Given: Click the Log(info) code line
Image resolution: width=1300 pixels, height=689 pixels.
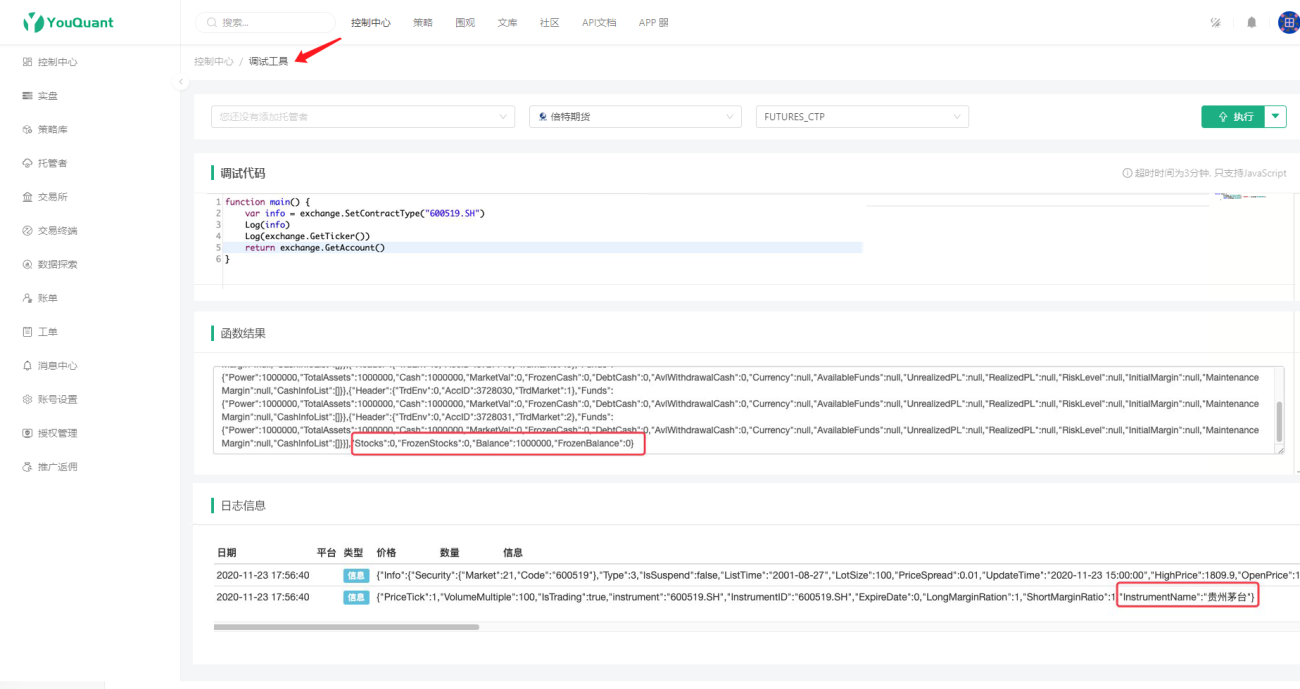Looking at the screenshot, I should click(x=267, y=225).
